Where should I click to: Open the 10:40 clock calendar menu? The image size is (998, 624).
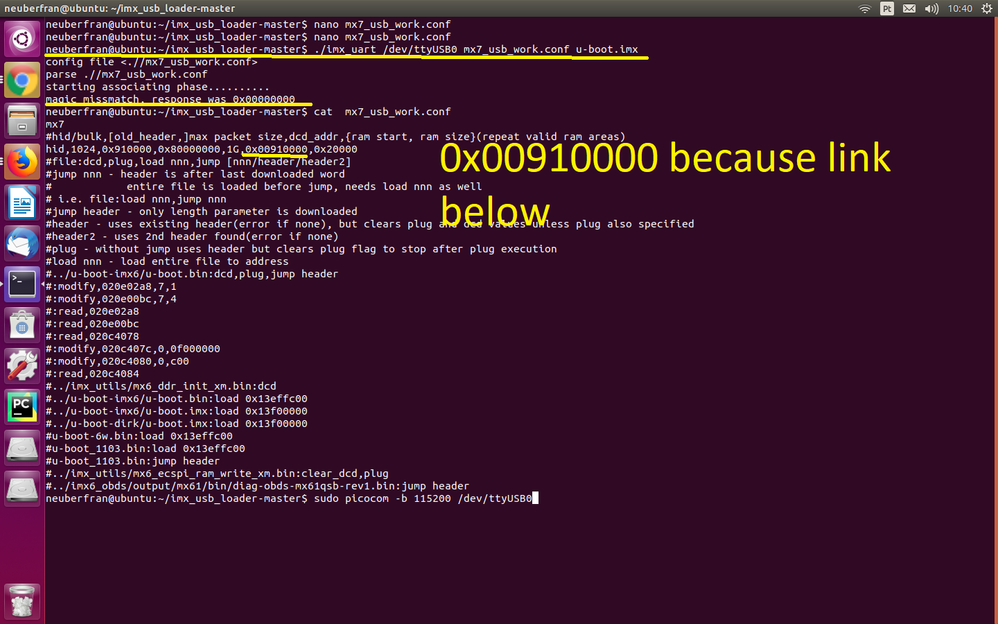(959, 8)
